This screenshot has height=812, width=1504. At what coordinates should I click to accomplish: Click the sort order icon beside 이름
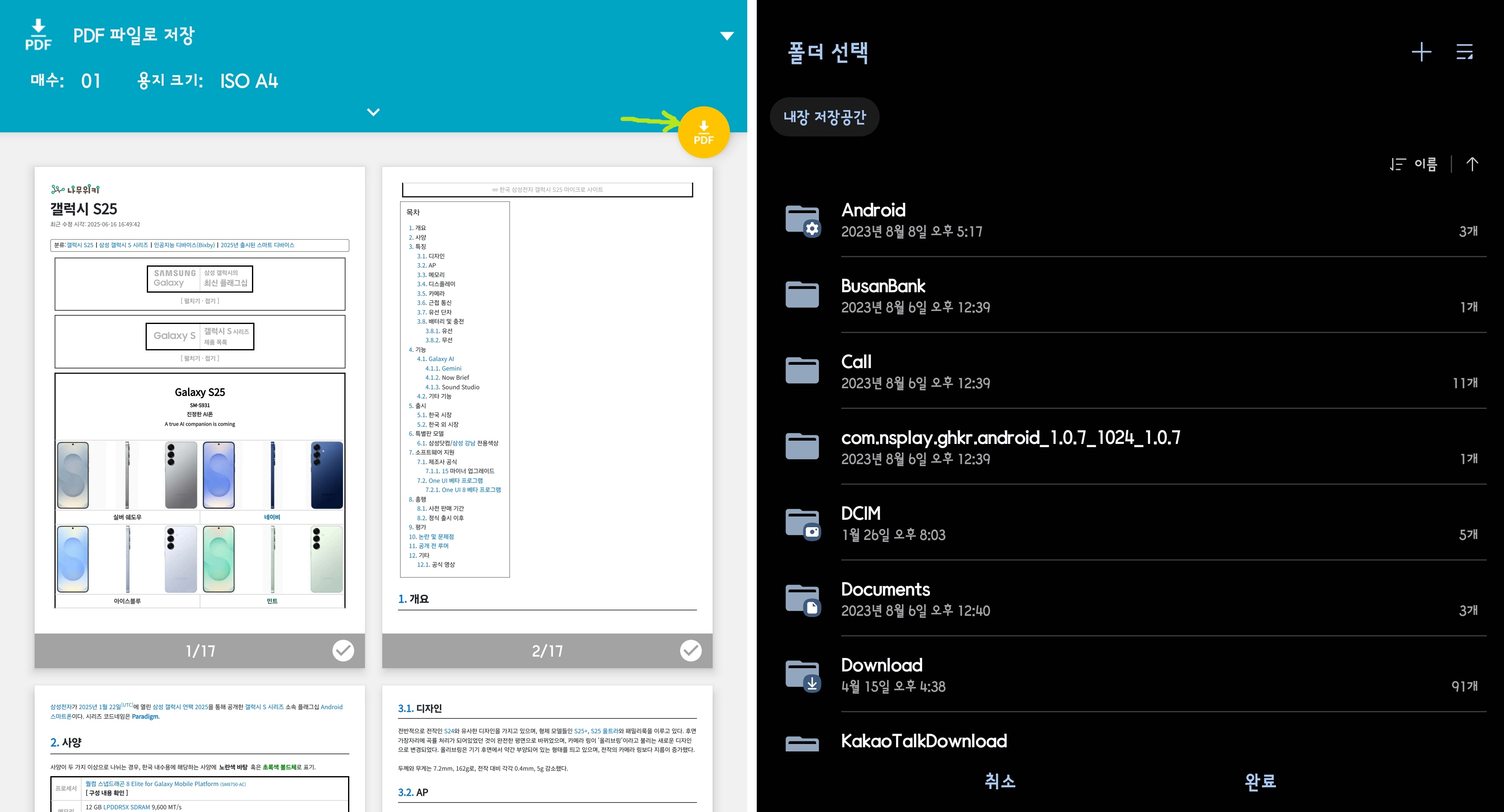tap(1398, 164)
